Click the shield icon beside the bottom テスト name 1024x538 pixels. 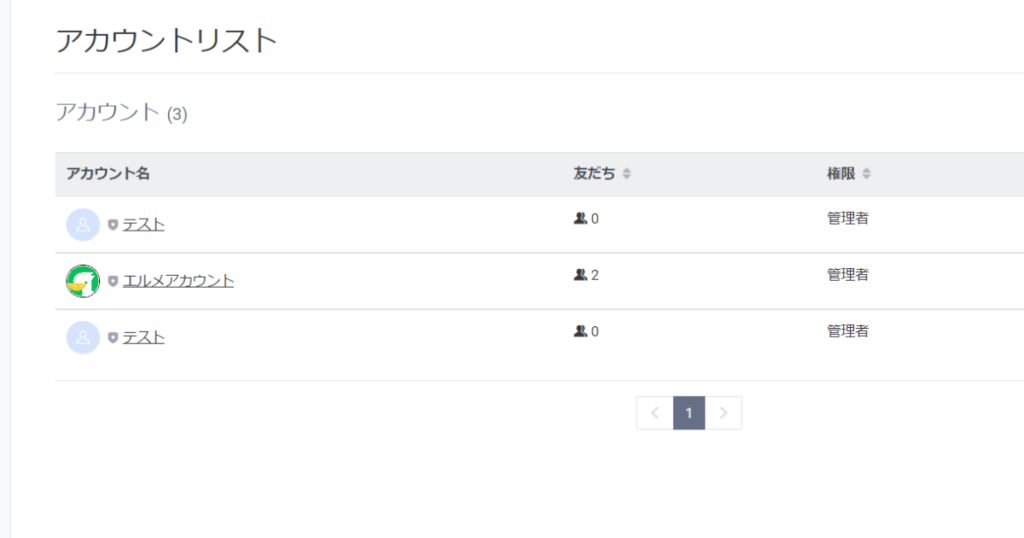pyautogui.click(x=113, y=338)
